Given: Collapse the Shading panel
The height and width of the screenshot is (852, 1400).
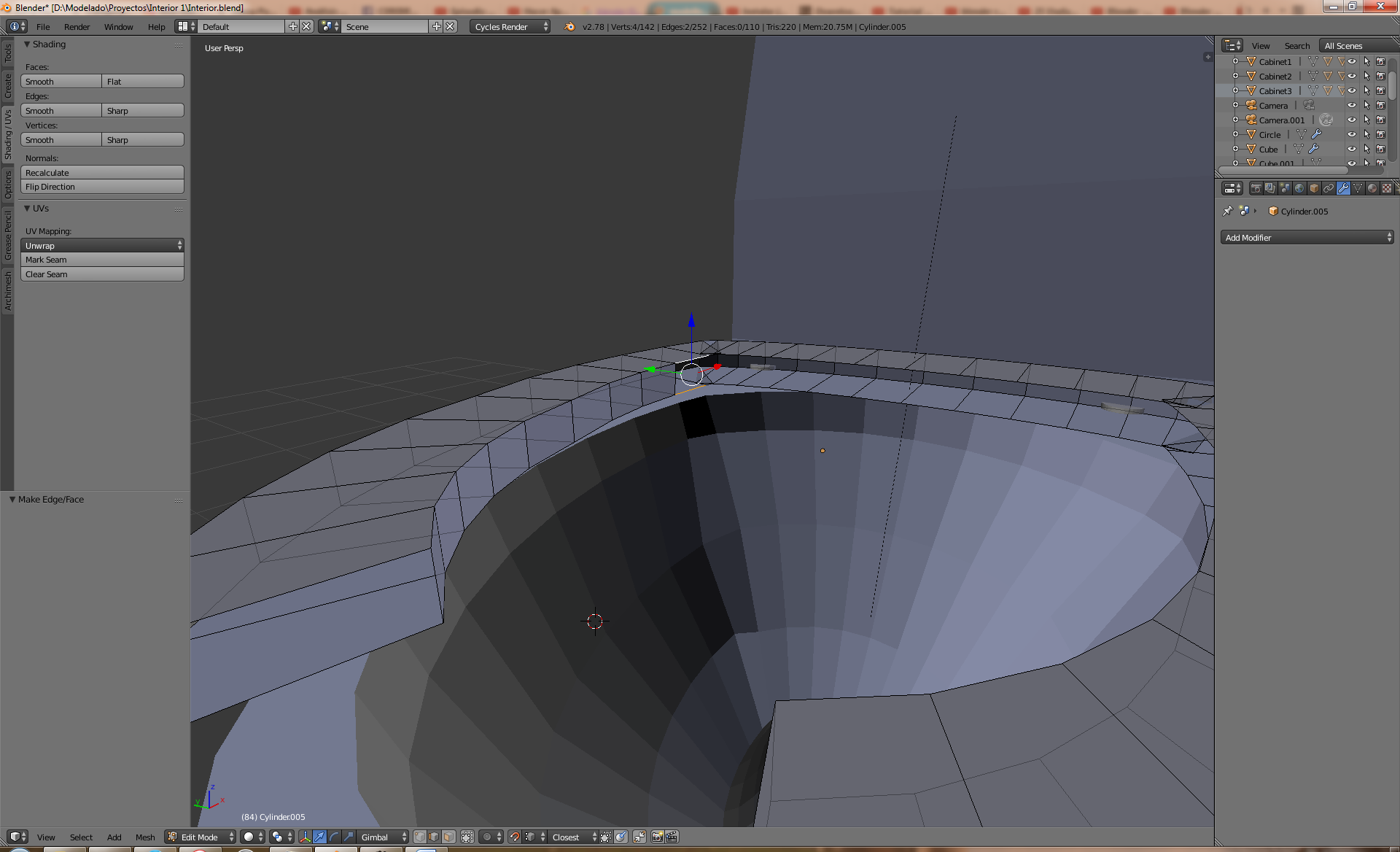Looking at the screenshot, I should click(x=27, y=44).
